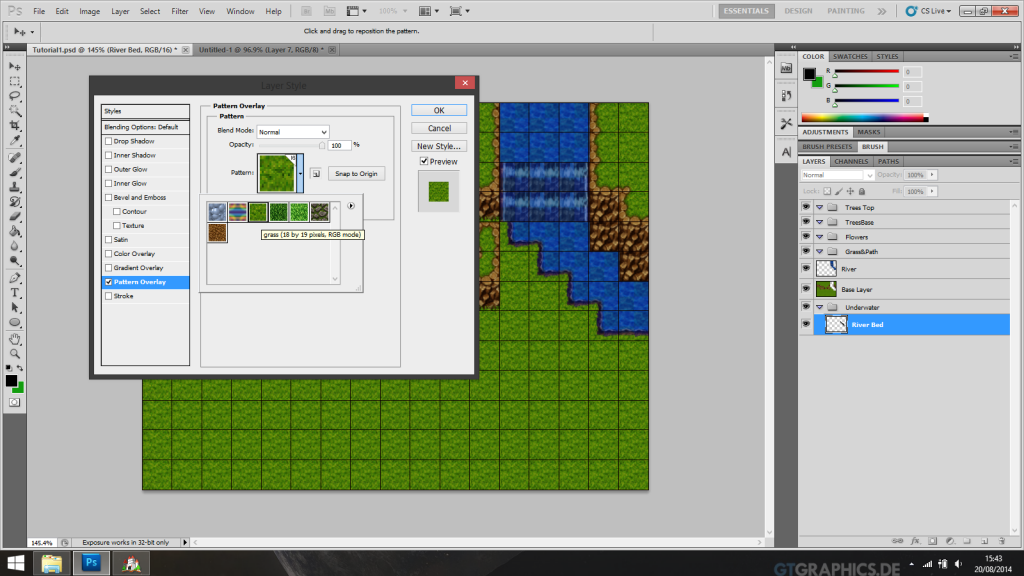Open Blending Options: Default section
This screenshot has height=576, width=1024.
(145, 127)
